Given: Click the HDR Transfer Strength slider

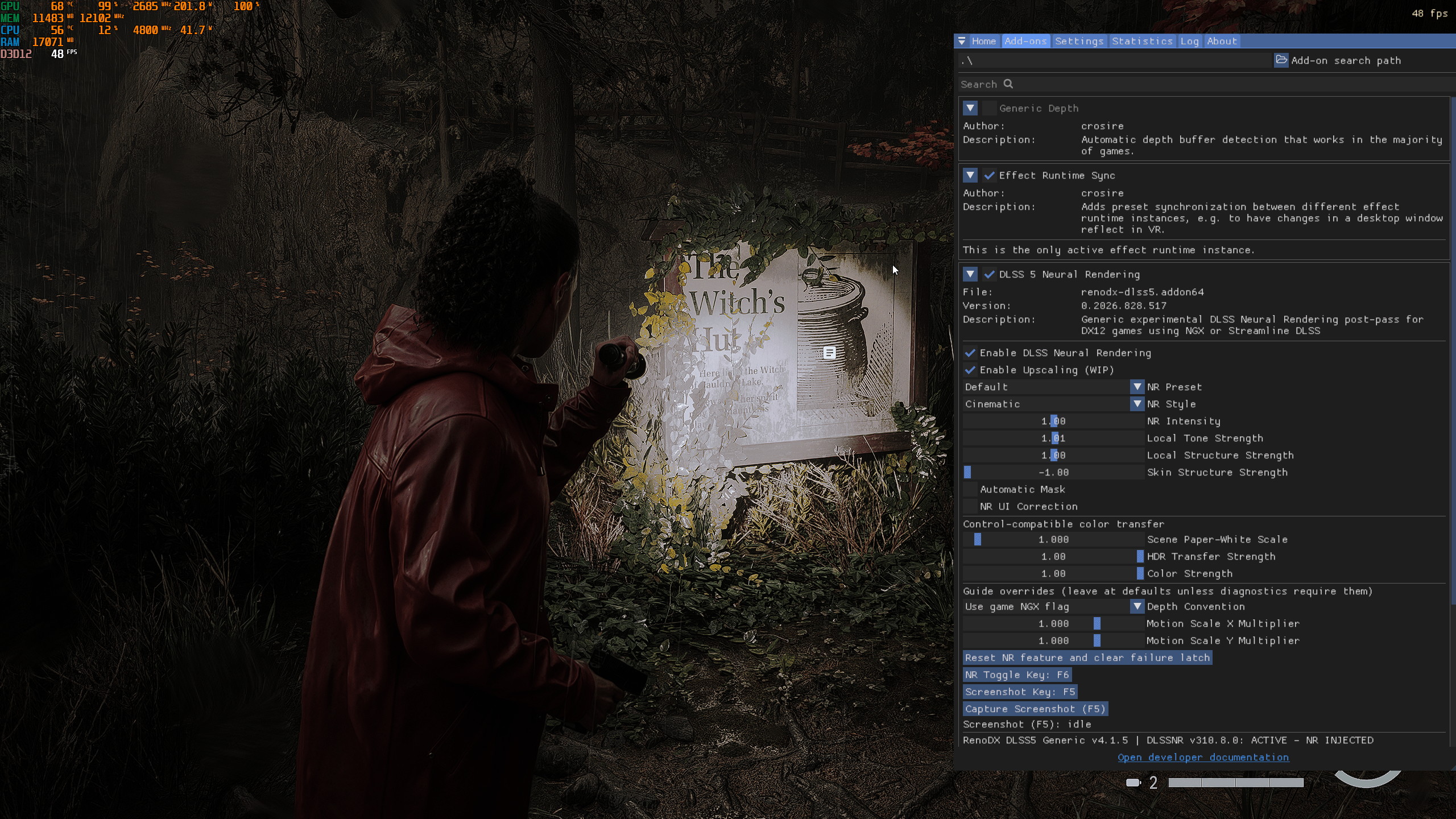Looking at the screenshot, I should (1053, 556).
